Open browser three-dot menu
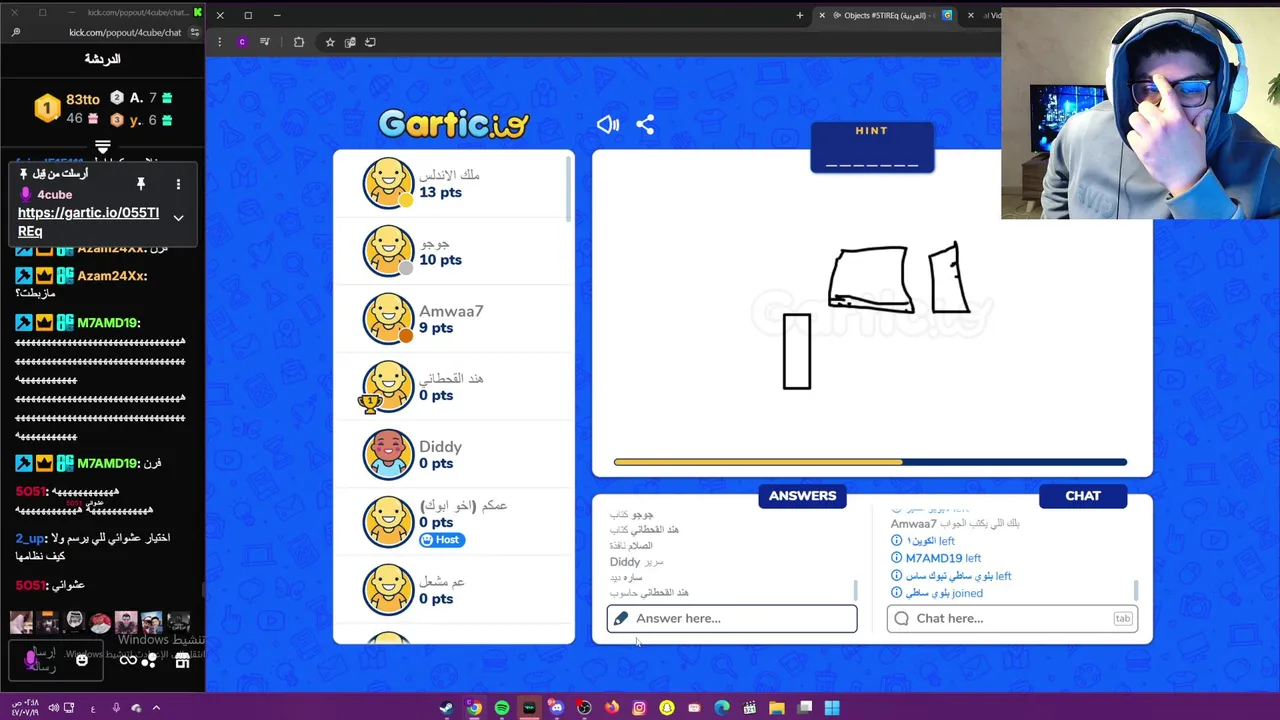Image resolution: width=1280 pixels, height=720 pixels. coord(219,42)
